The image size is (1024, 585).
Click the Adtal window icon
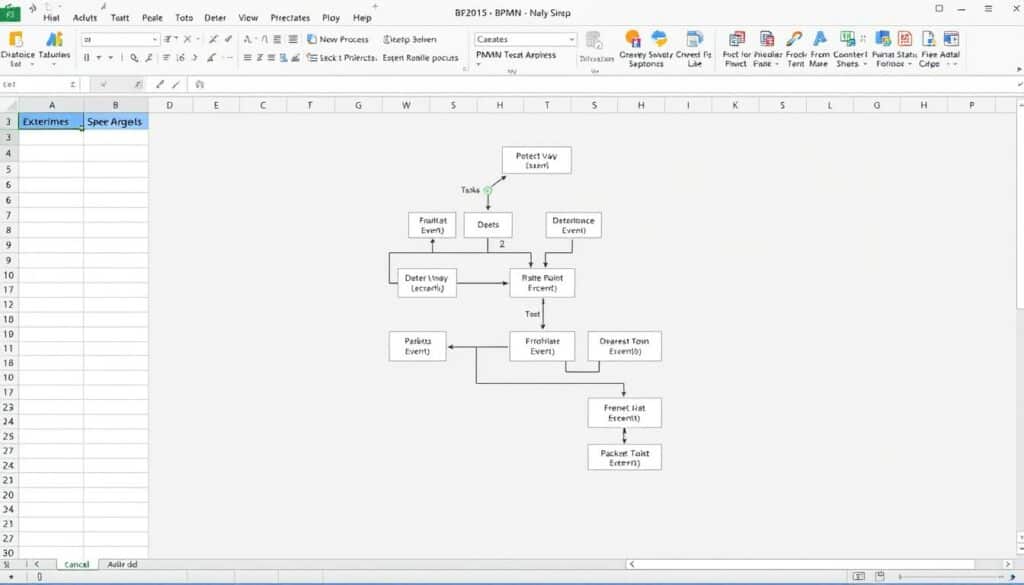pos(952,39)
